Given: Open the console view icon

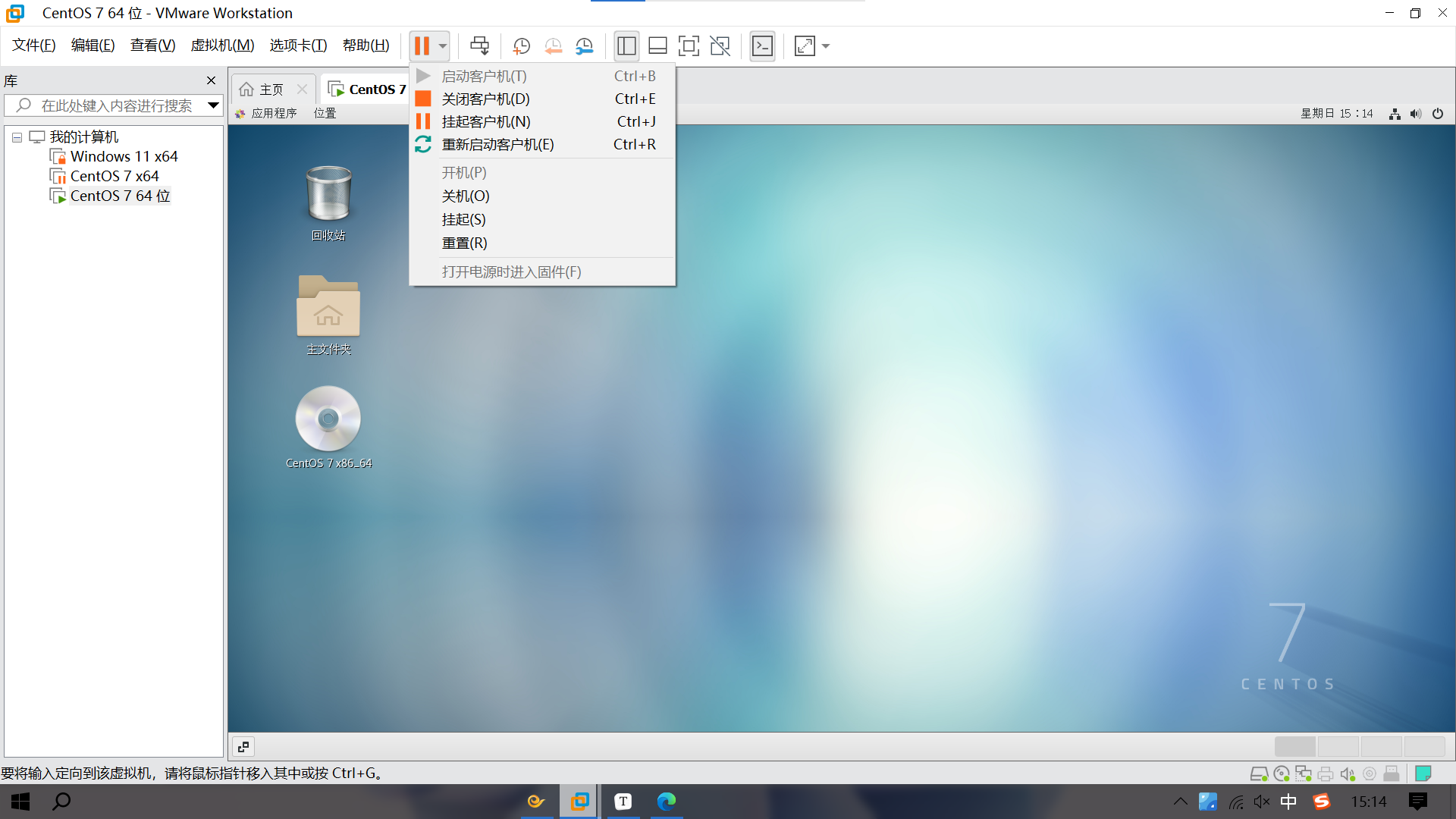Looking at the screenshot, I should click(x=762, y=46).
